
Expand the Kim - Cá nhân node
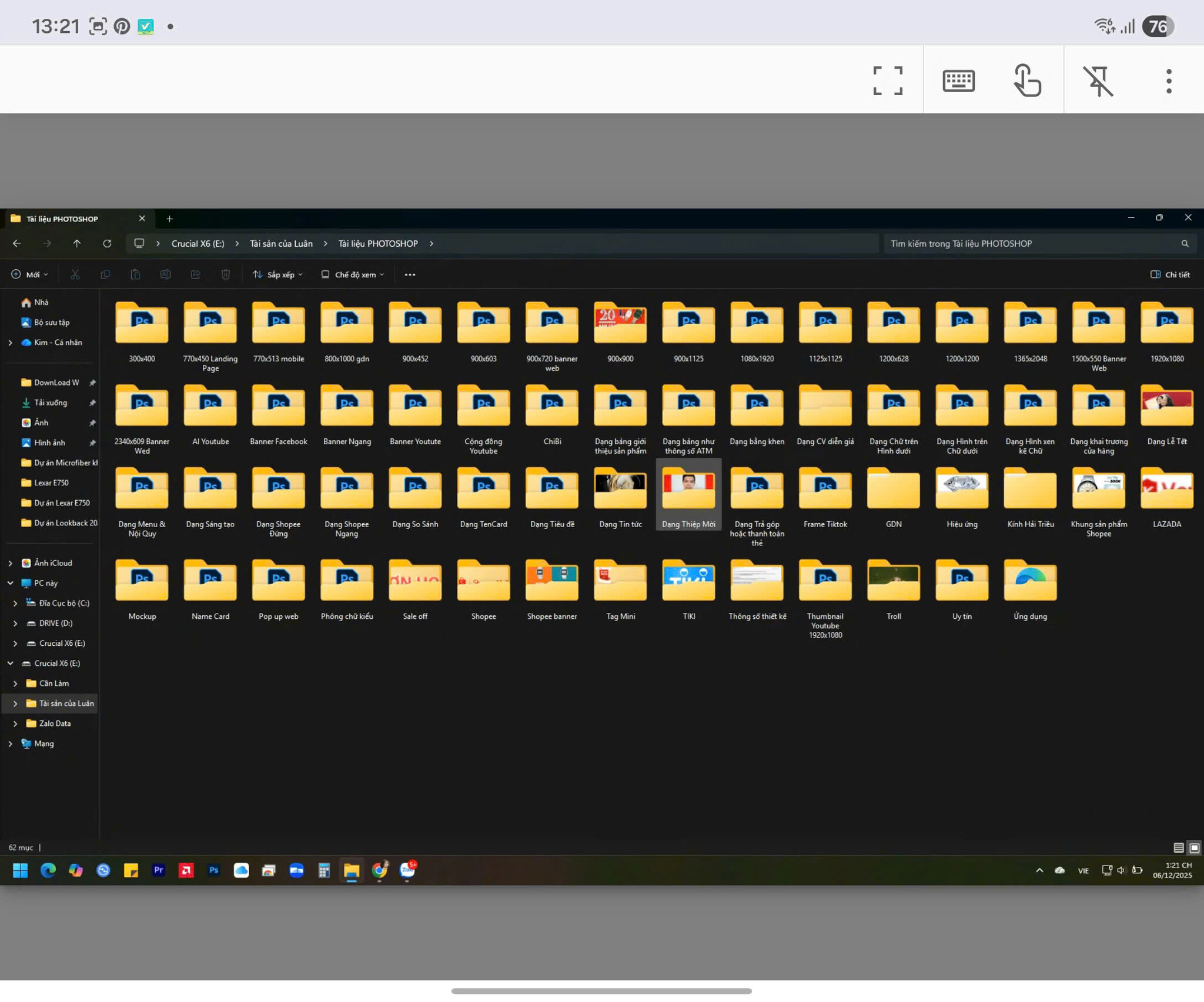10,343
